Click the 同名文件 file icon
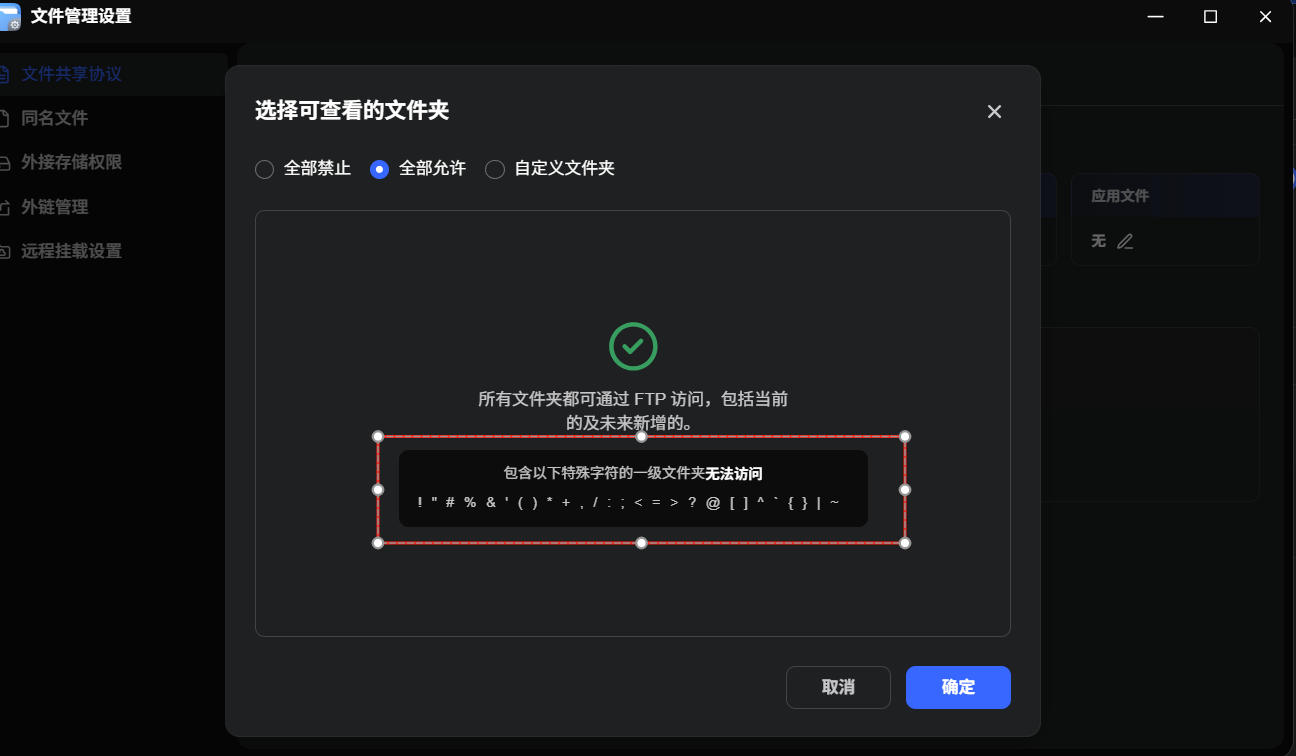 coord(4,118)
